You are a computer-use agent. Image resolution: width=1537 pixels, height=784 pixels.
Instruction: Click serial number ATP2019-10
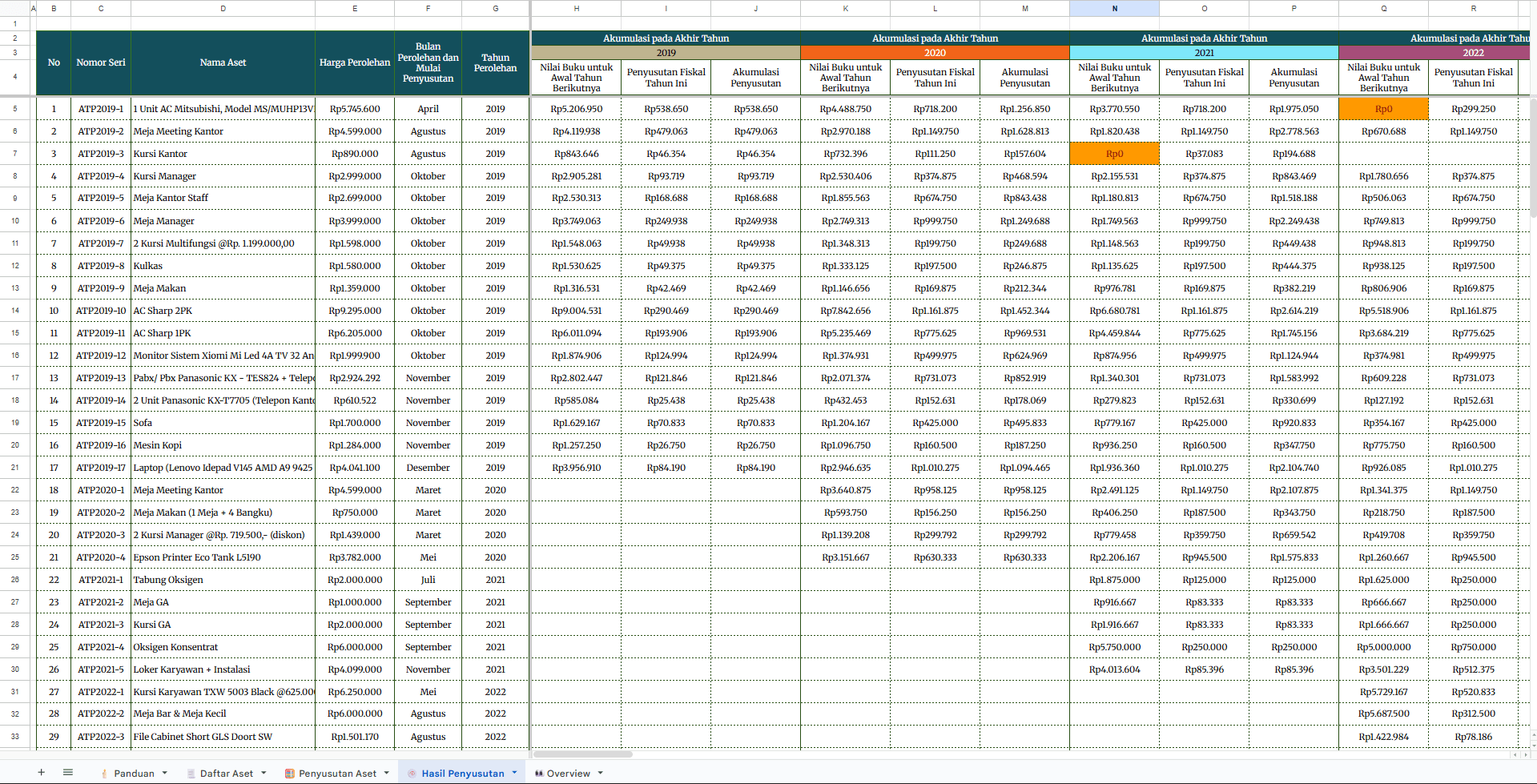(101, 310)
